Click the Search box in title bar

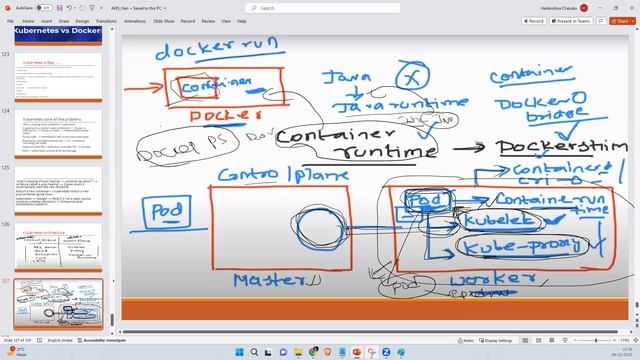[322, 8]
